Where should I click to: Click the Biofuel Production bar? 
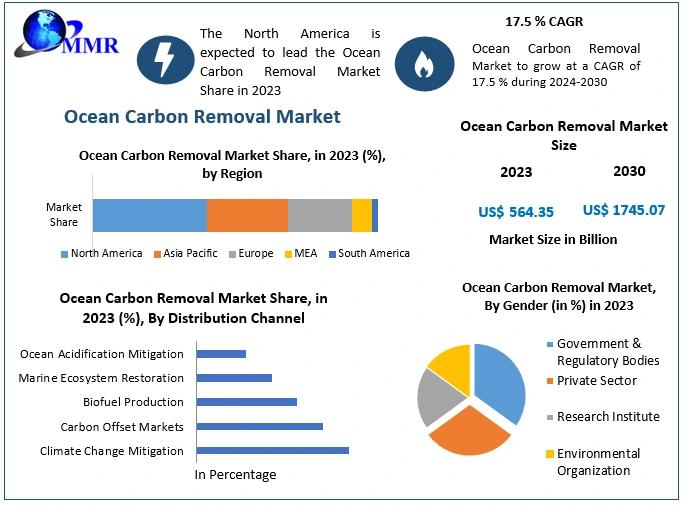tap(246, 402)
